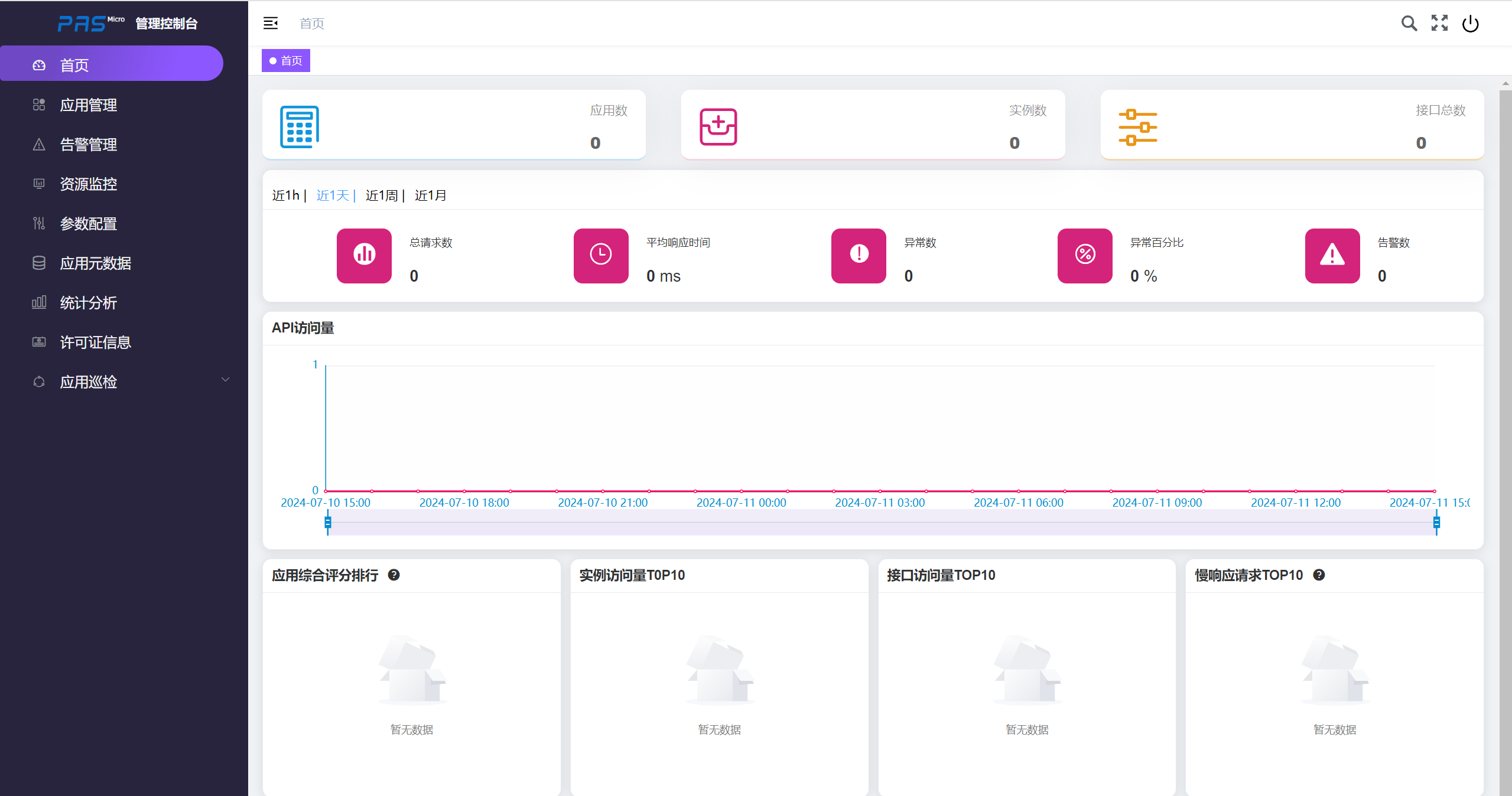
Task: Switch time range to 近1月
Action: pos(430,195)
